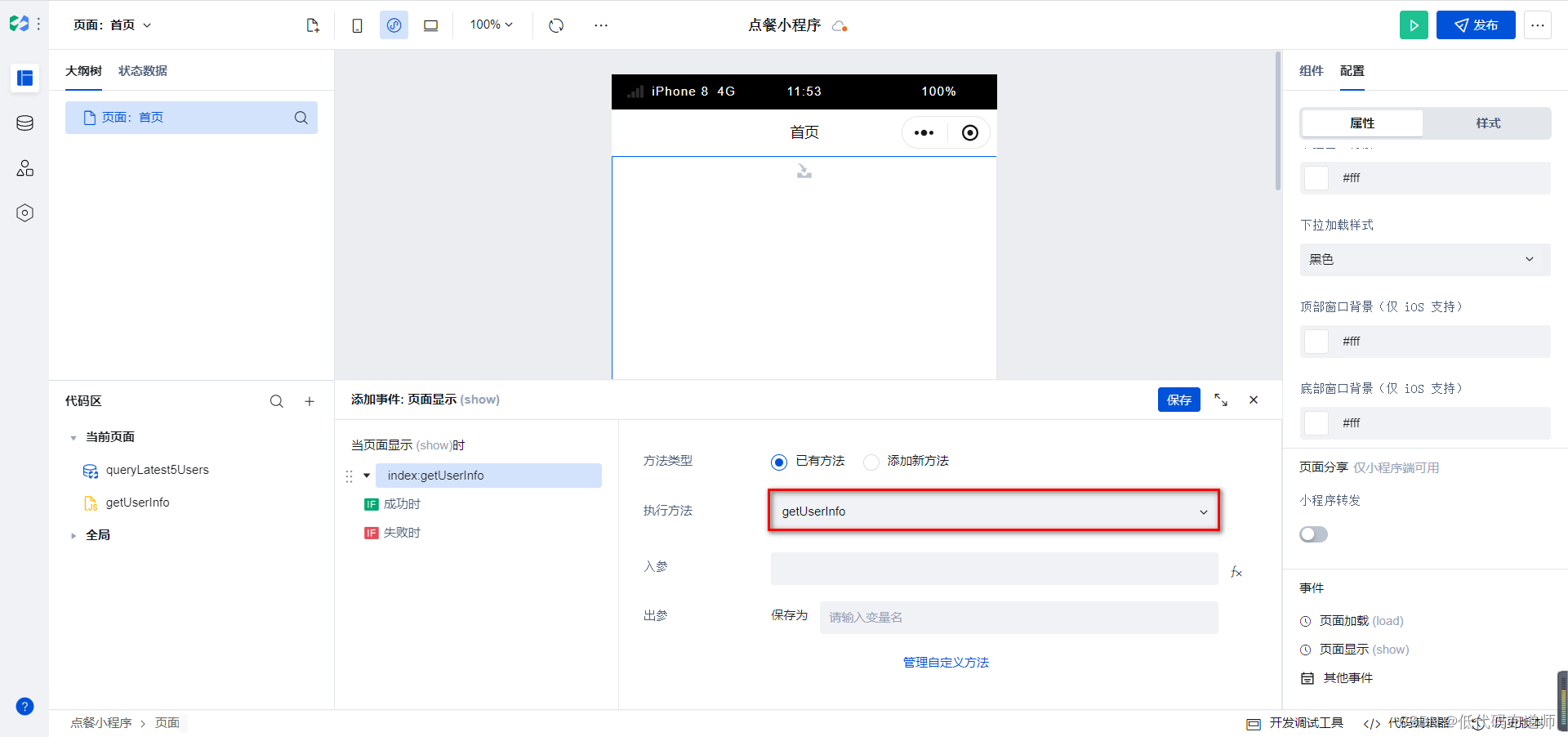
Task: Select the 已有方法 radio option
Action: tap(779, 462)
